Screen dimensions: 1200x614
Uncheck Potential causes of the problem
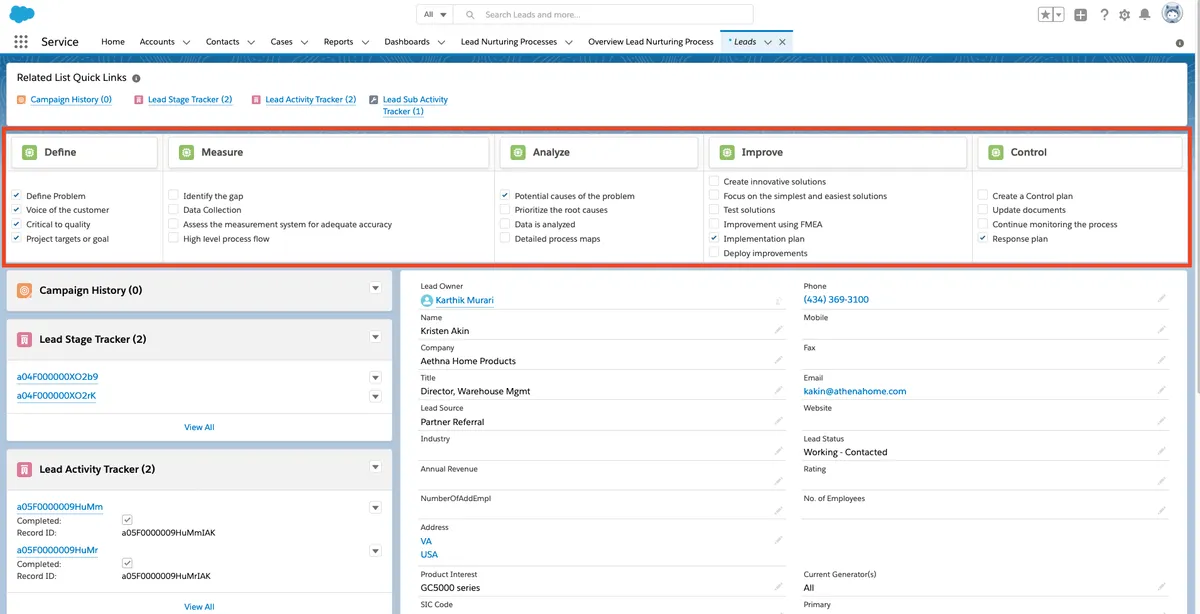click(x=506, y=196)
